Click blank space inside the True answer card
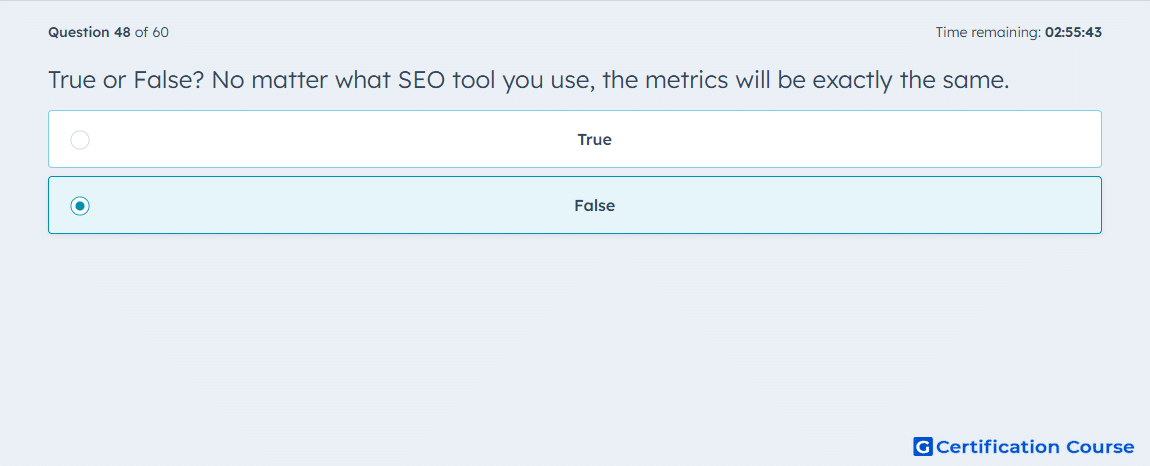Image resolution: width=1150 pixels, height=466 pixels. coord(330,139)
